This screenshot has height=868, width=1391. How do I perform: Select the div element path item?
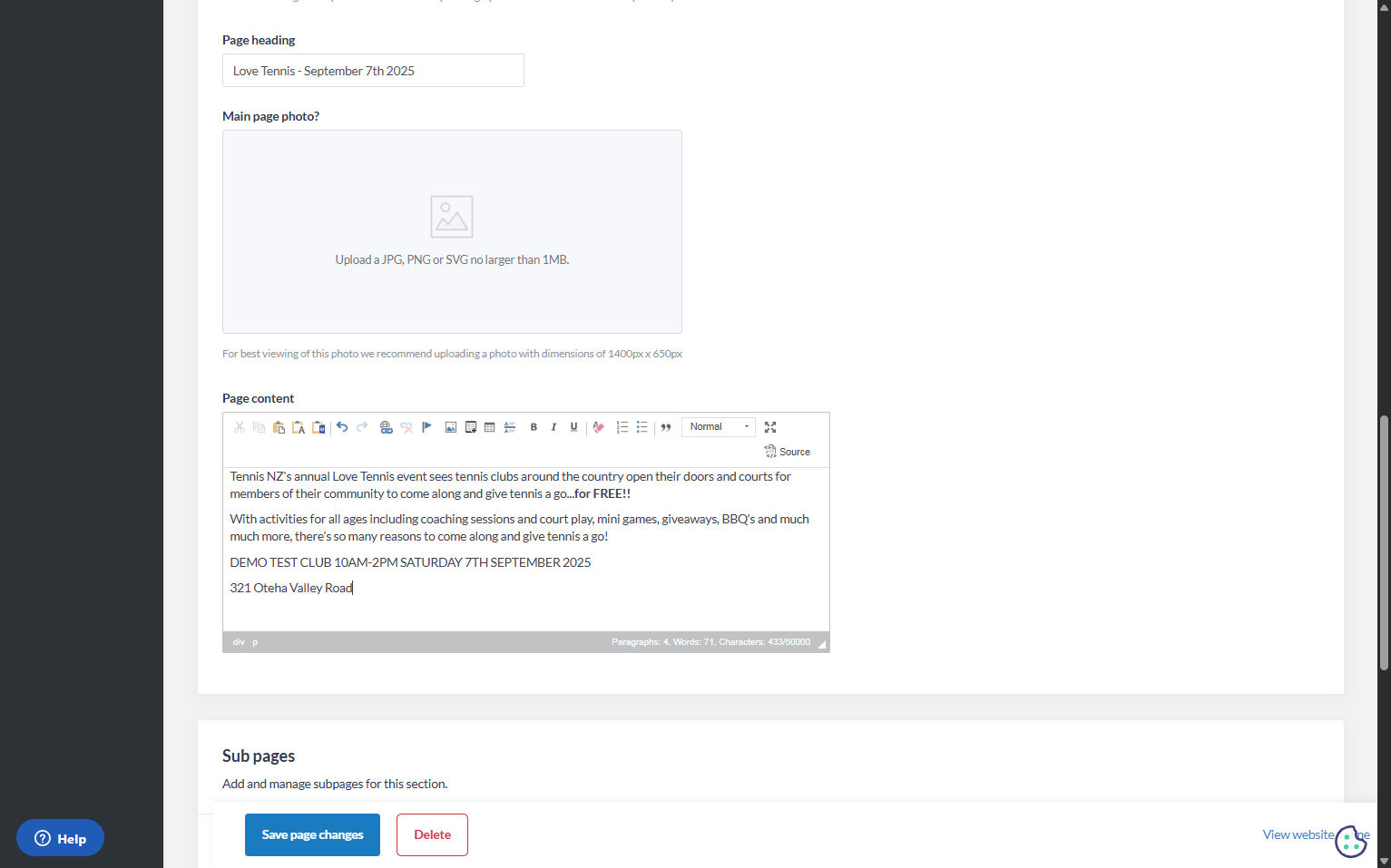[x=239, y=642]
